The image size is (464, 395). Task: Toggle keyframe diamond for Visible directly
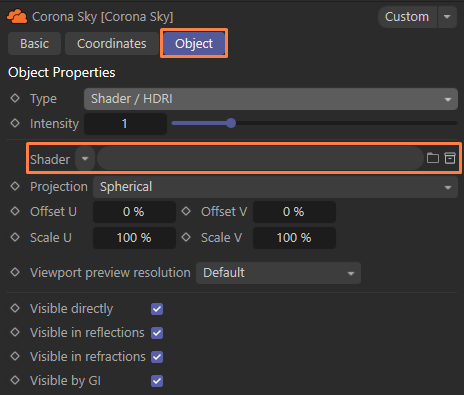click(15, 308)
